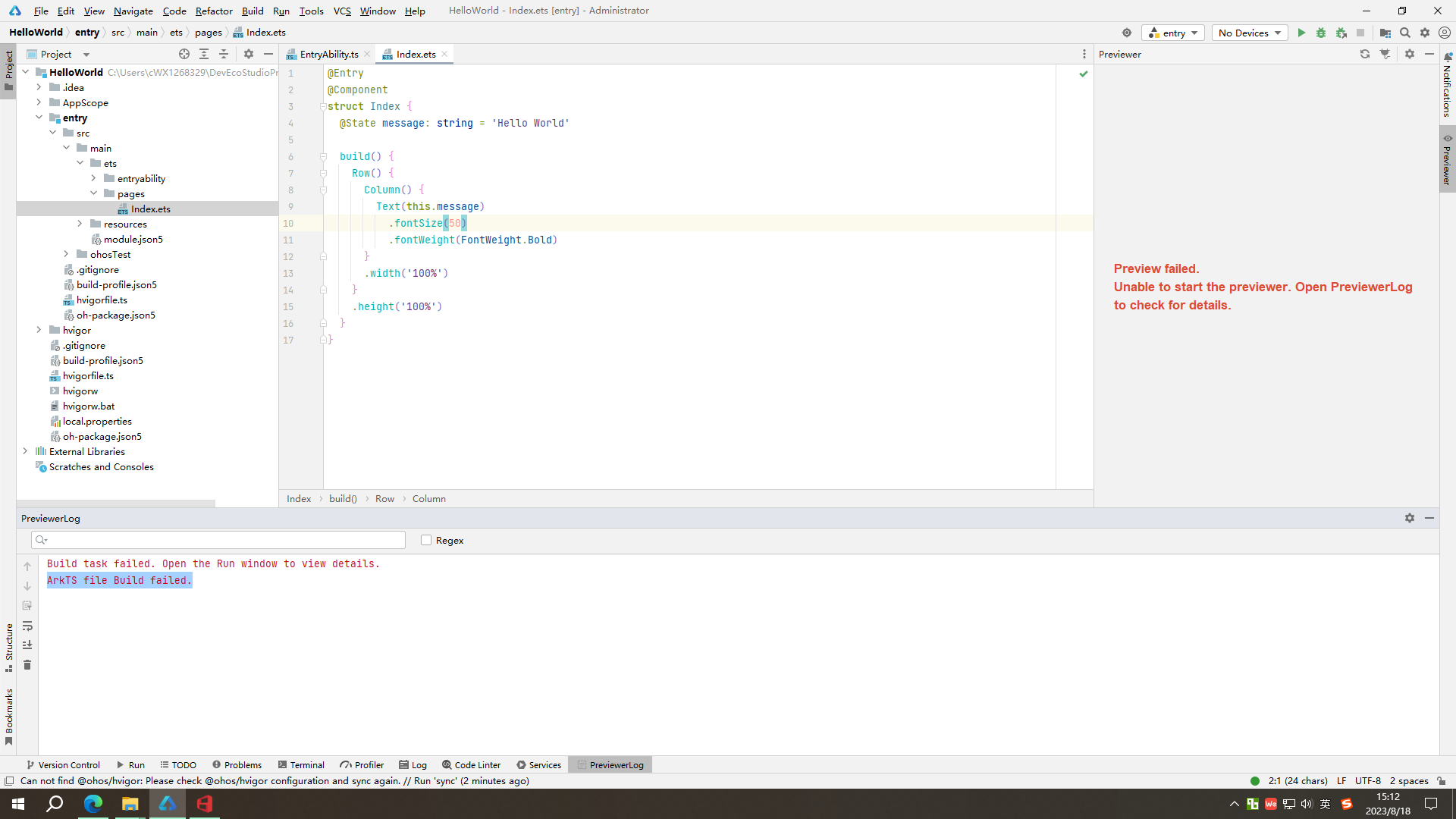The image size is (1456, 819).
Task: Open the Tools menu
Action: [311, 11]
